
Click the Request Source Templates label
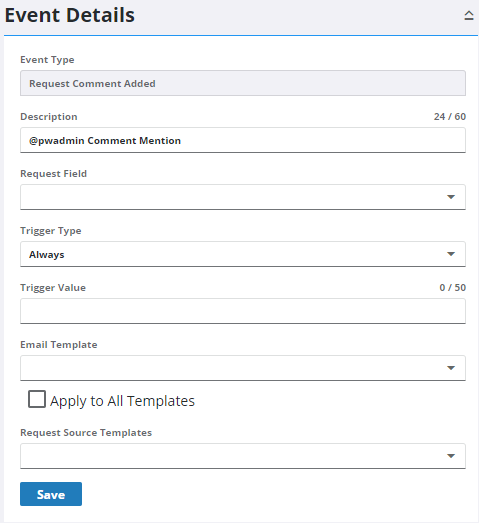86,433
